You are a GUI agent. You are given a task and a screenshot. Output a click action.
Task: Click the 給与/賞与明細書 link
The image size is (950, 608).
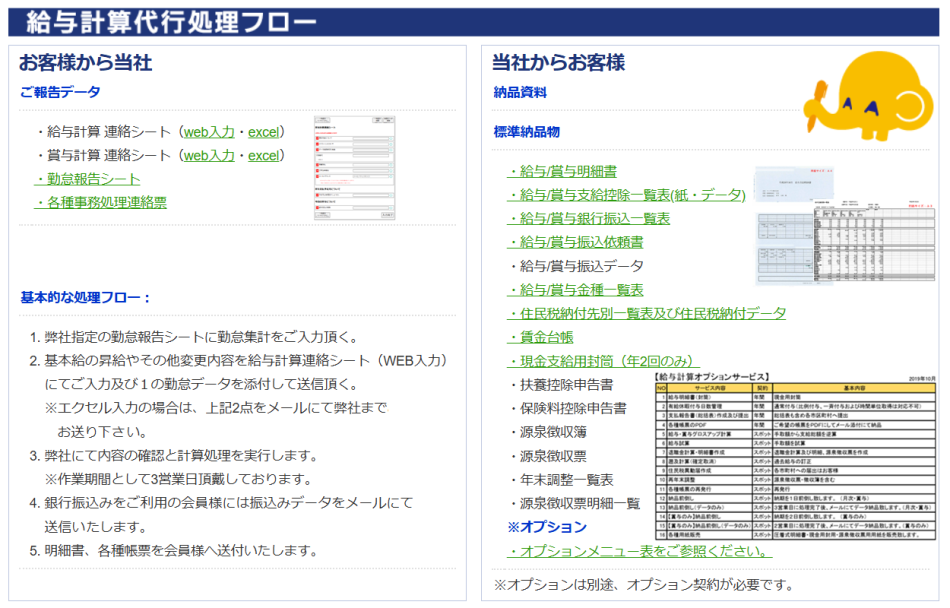[561, 171]
